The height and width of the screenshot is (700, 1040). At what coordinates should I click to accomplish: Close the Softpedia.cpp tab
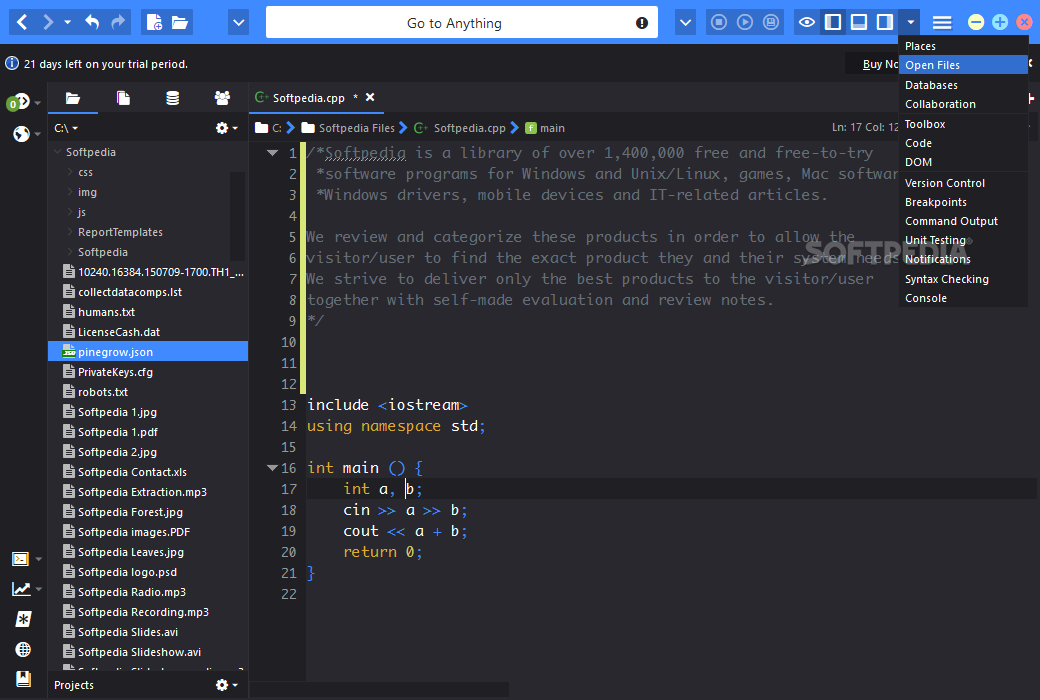(x=370, y=98)
